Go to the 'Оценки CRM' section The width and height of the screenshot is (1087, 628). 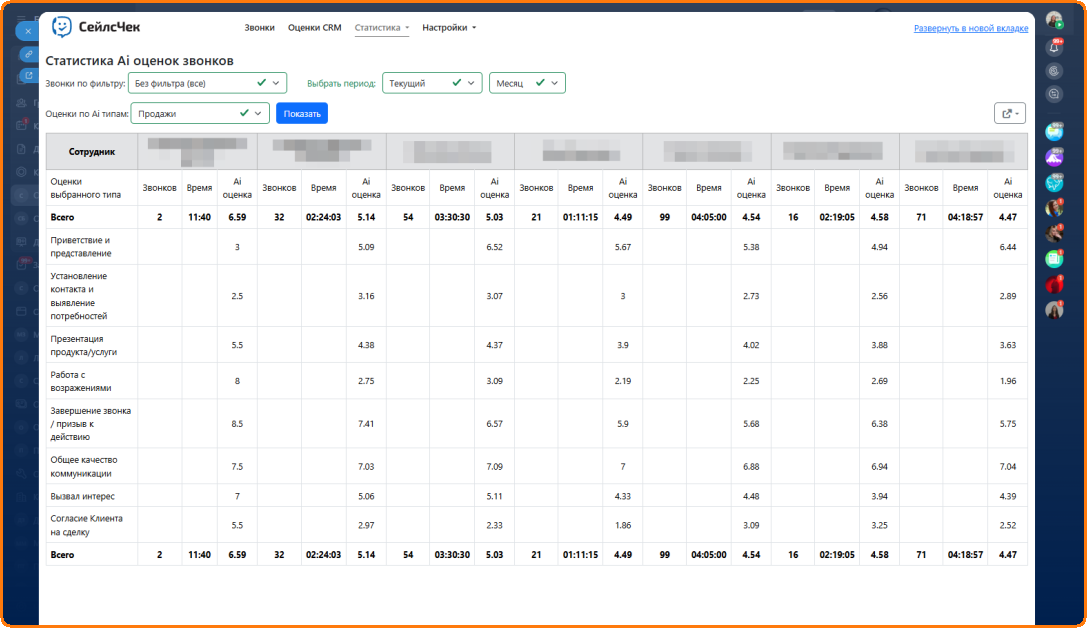[314, 28]
